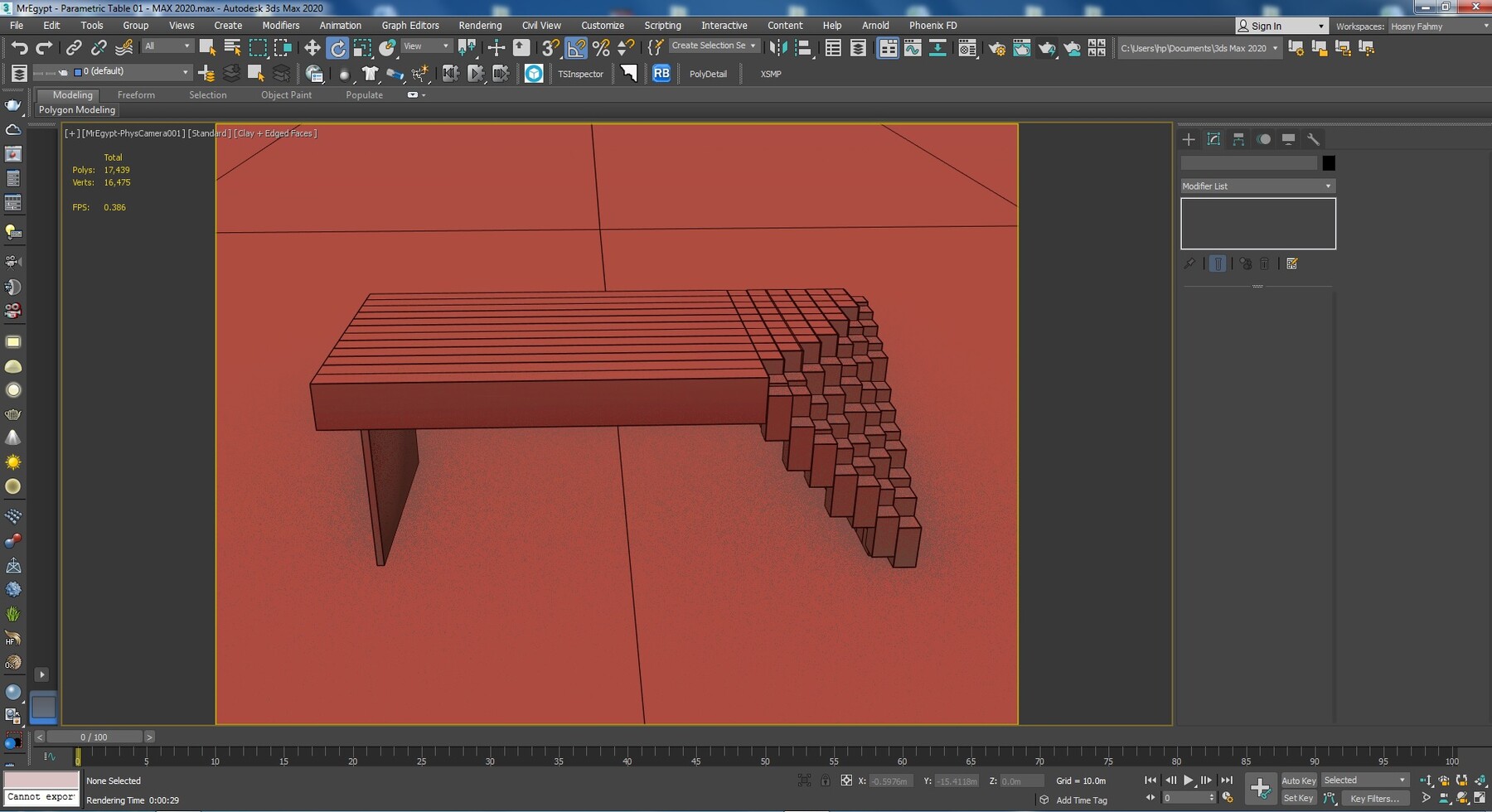The image size is (1492, 812).
Task: Click the object color swatch in Modify panel
Action: click(1328, 162)
